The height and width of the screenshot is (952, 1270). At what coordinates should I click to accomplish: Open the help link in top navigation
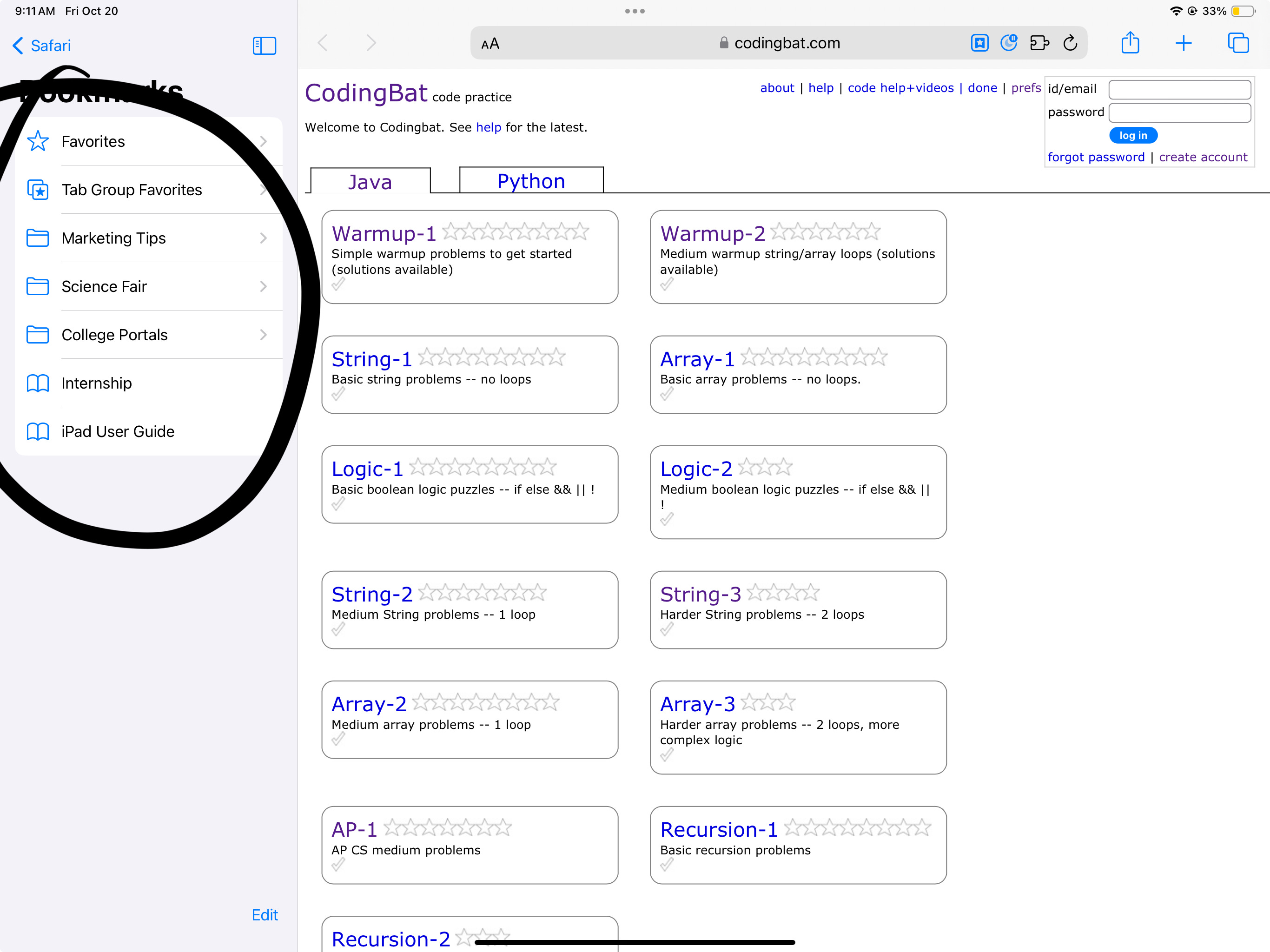(x=820, y=88)
